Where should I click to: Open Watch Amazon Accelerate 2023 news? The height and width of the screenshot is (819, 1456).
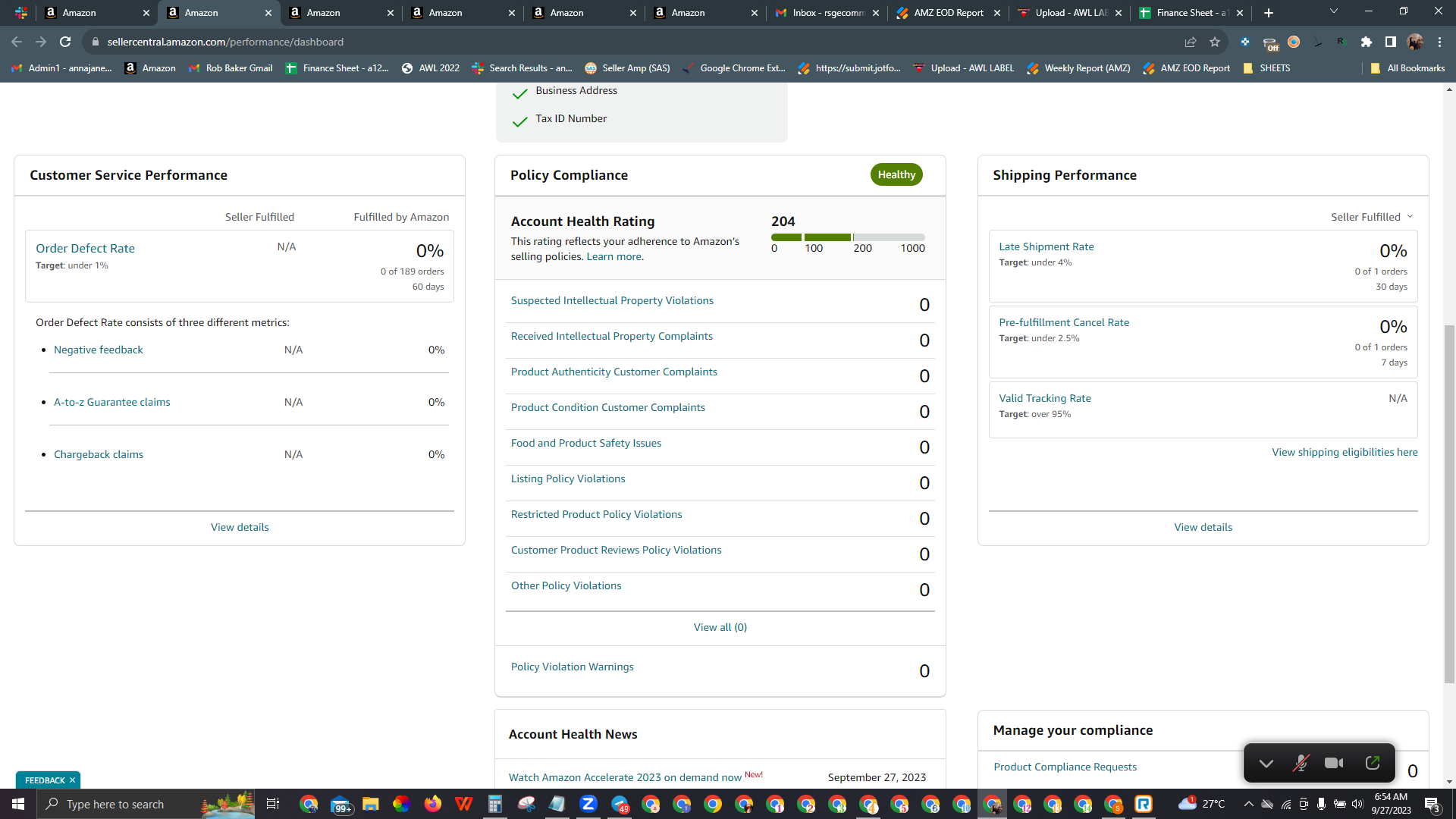point(626,777)
